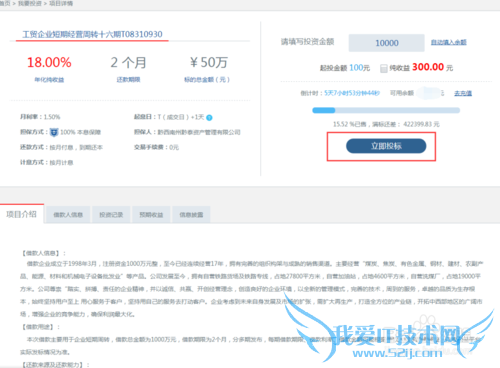The height and width of the screenshot is (368, 500).
Task: Click the calculator icon beside 纯收益
Action: 384,68
